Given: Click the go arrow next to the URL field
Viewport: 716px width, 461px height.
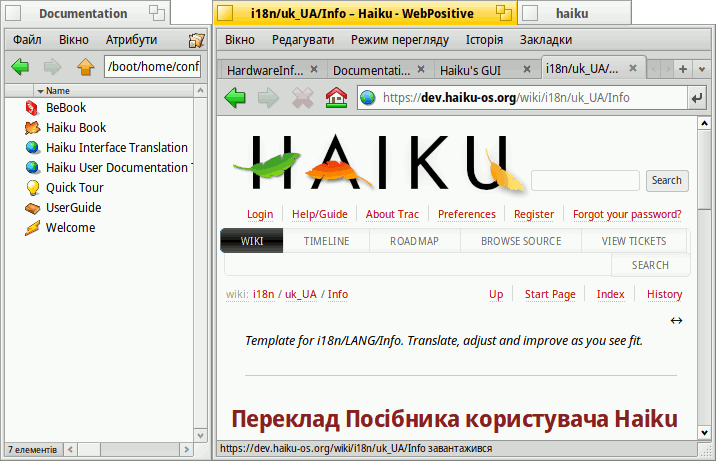Looking at the screenshot, I should coord(696,98).
